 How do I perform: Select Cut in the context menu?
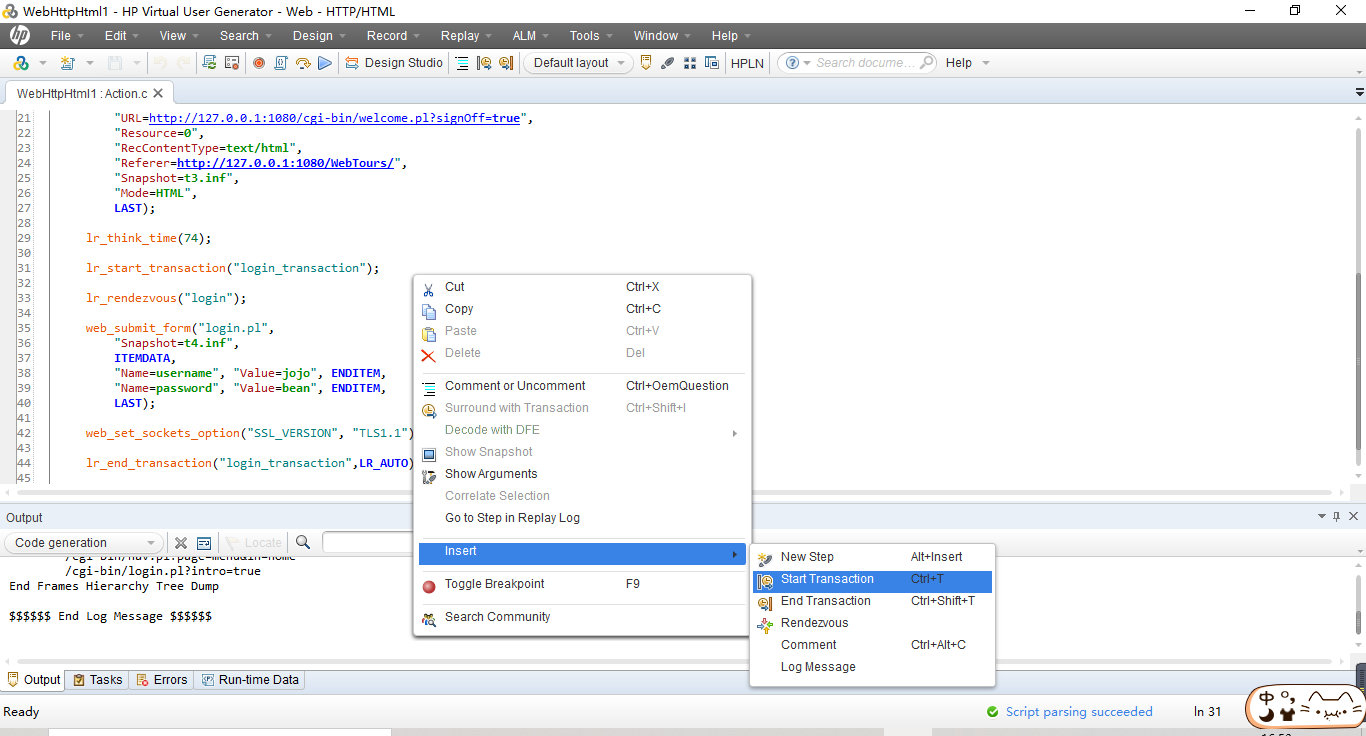[582, 287]
